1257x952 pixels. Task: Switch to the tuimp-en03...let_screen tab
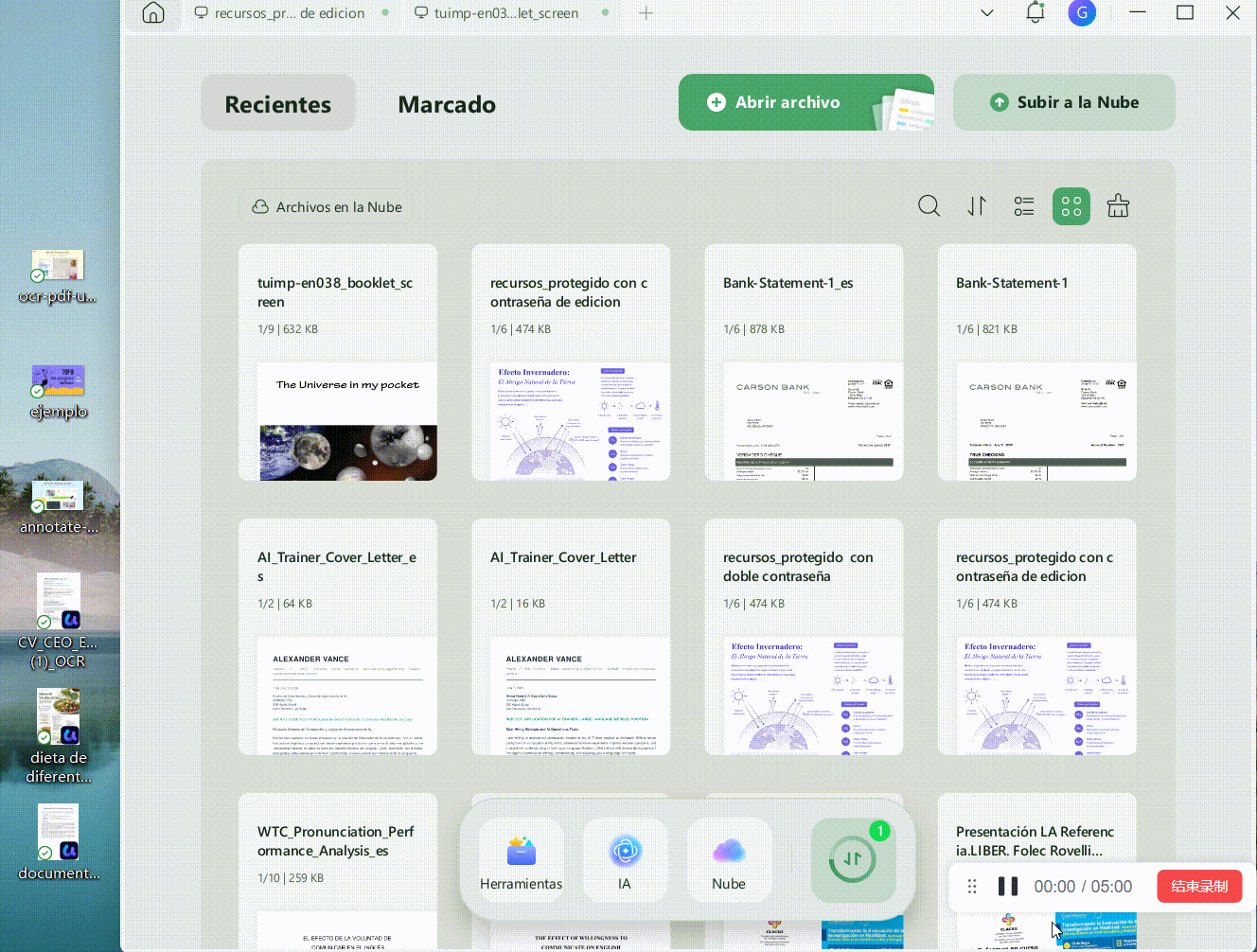point(497,13)
